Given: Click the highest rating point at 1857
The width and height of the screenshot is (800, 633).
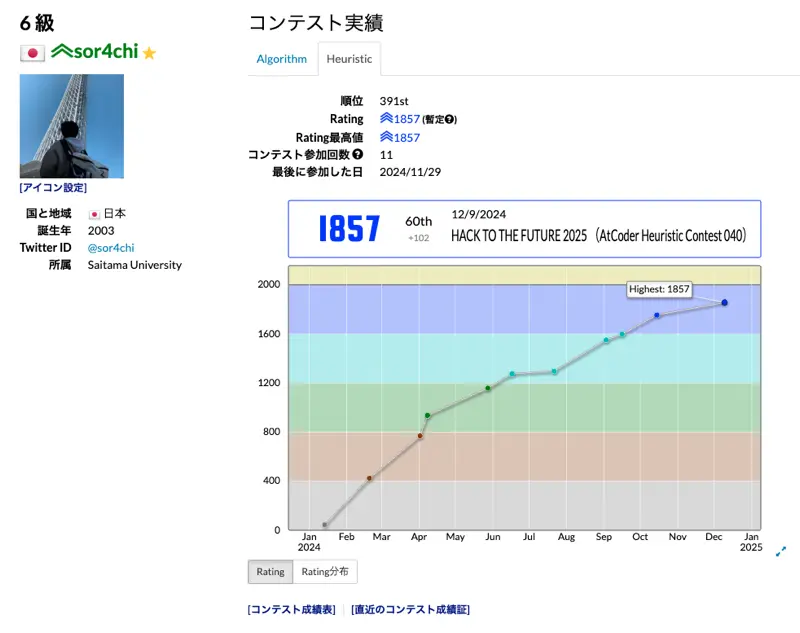Looking at the screenshot, I should click(724, 302).
